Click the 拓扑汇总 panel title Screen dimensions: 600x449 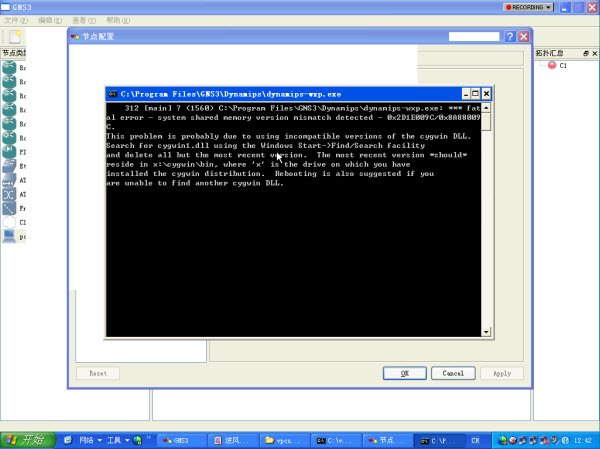click(x=549, y=53)
